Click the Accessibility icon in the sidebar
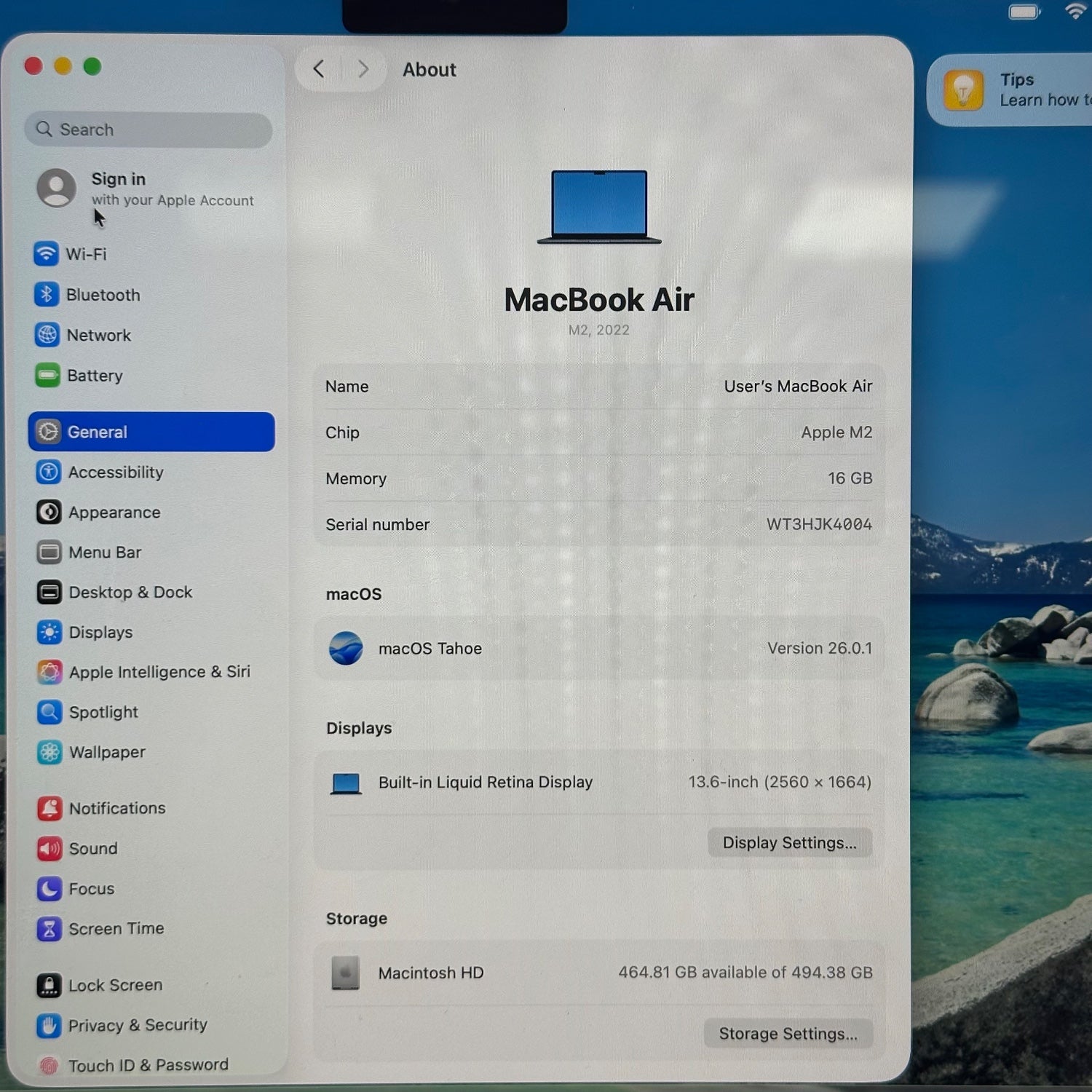1092x1092 pixels. click(x=49, y=472)
